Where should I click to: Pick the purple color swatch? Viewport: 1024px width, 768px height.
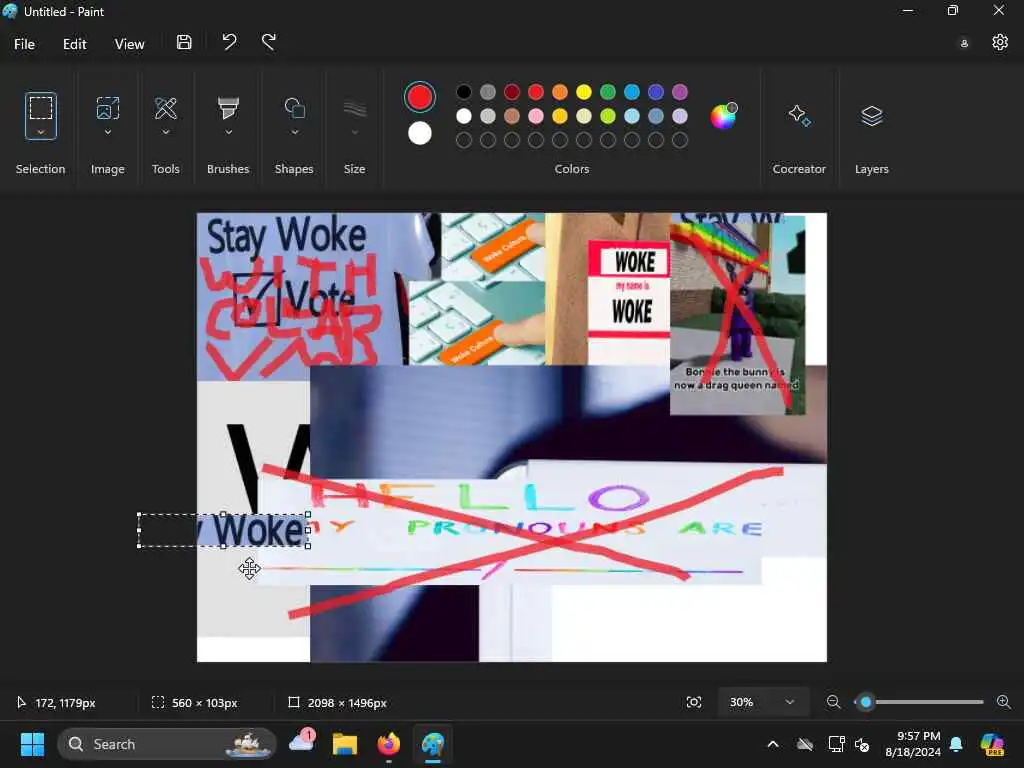point(680,92)
